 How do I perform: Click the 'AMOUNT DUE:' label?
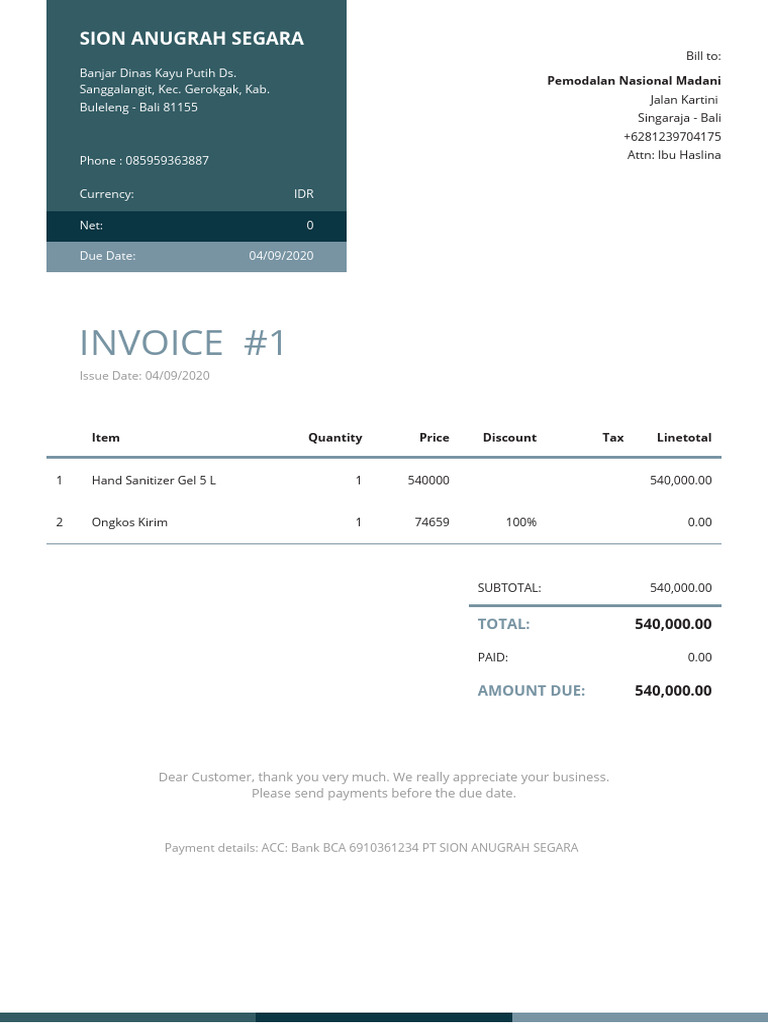point(531,691)
